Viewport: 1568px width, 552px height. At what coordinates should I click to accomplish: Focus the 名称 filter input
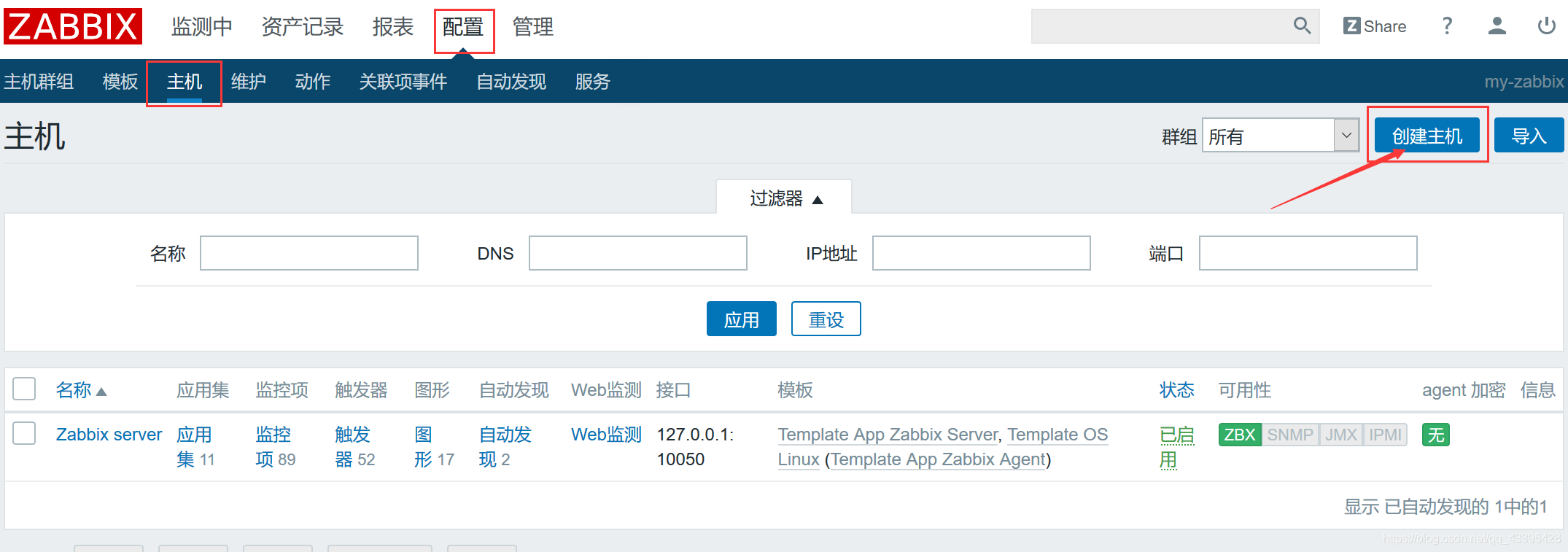pyautogui.click(x=309, y=253)
